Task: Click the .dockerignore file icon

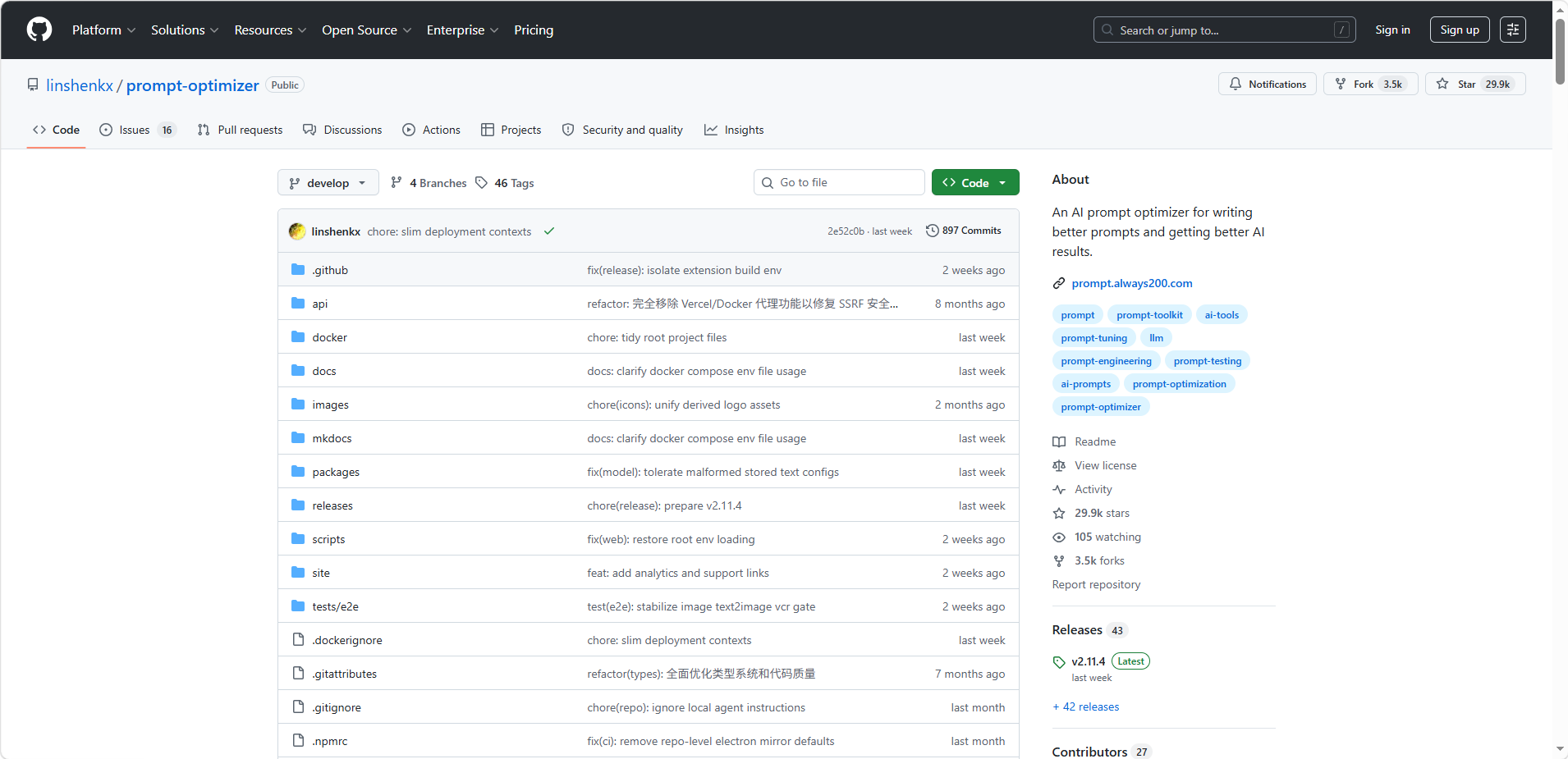Action: 298,639
